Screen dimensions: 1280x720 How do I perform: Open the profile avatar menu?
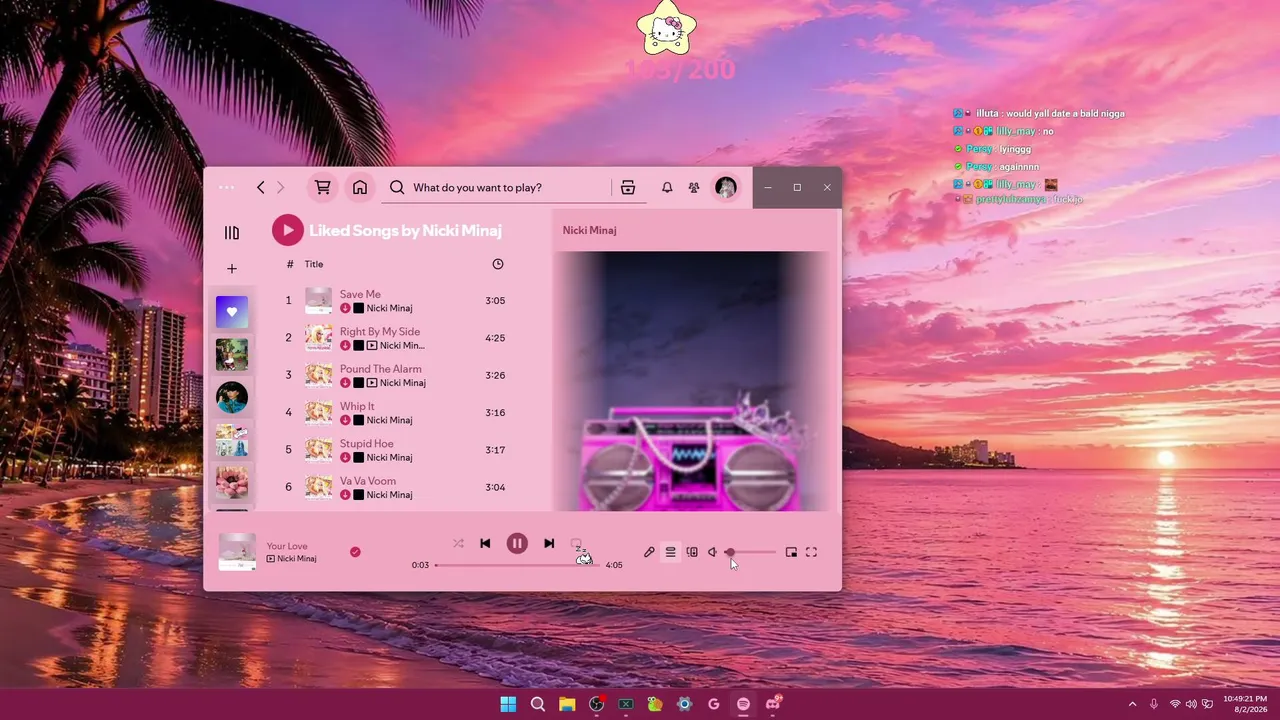pos(726,187)
